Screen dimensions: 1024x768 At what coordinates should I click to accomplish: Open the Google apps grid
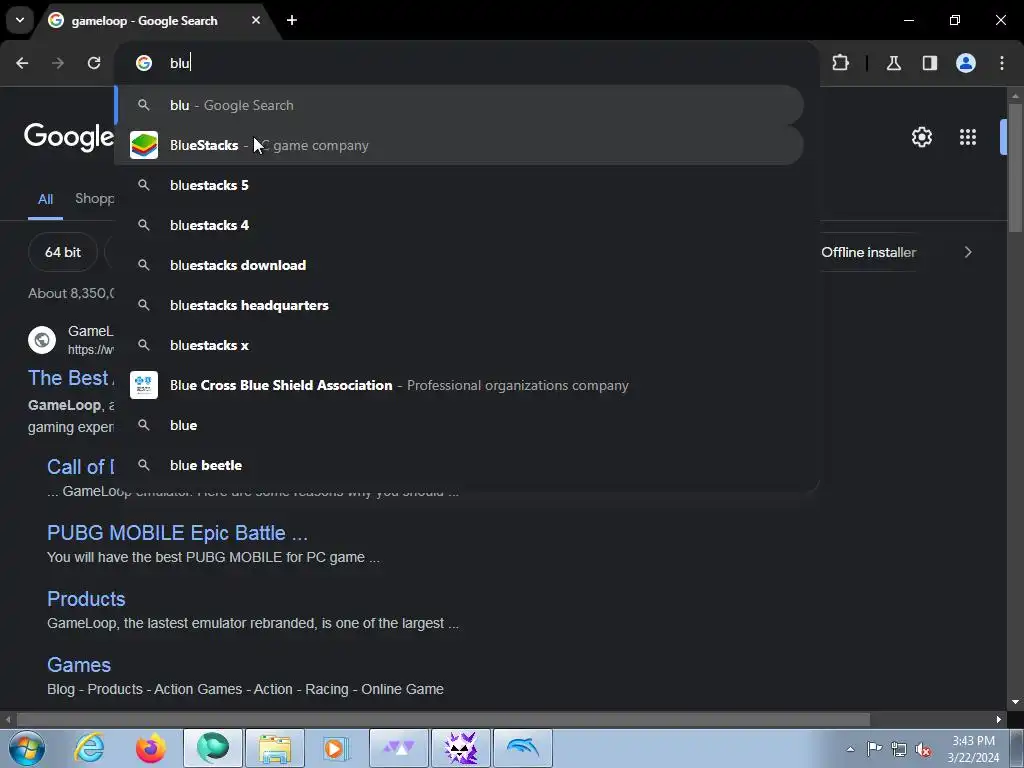click(x=968, y=137)
